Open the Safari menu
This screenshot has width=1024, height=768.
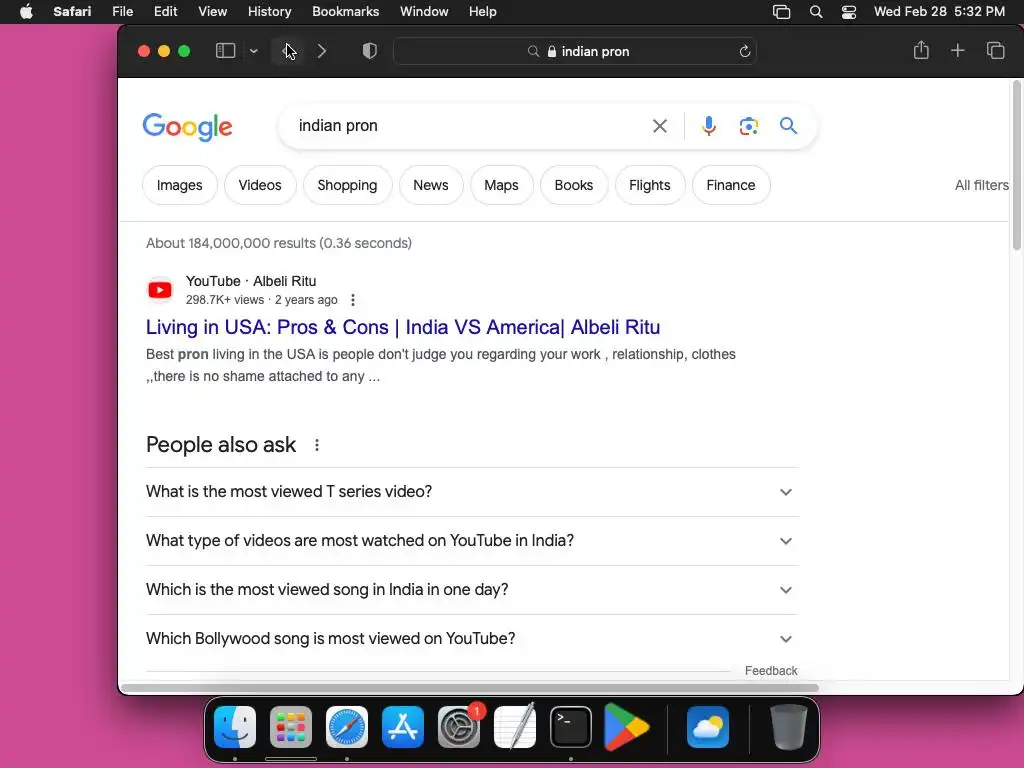coord(72,12)
